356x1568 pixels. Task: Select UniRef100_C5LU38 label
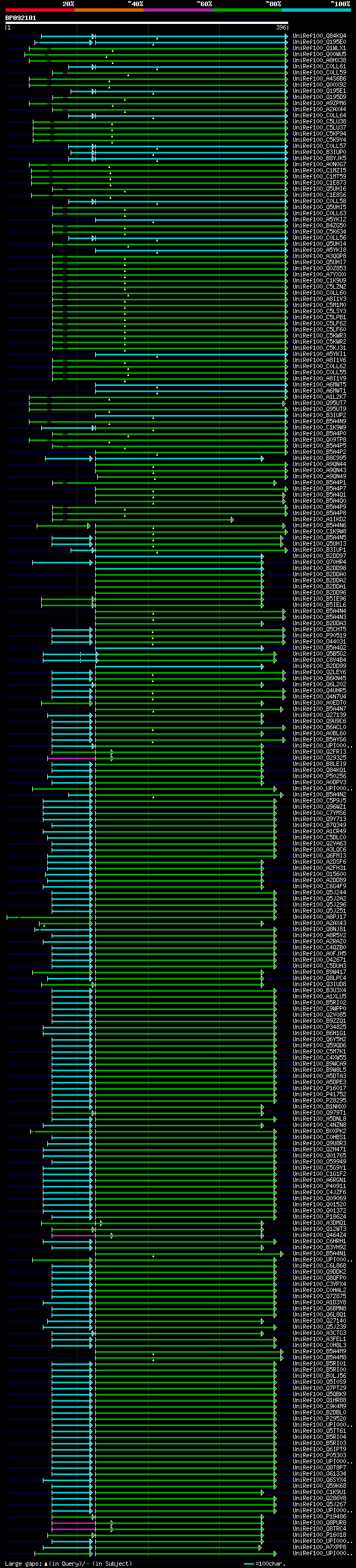[x=319, y=122]
